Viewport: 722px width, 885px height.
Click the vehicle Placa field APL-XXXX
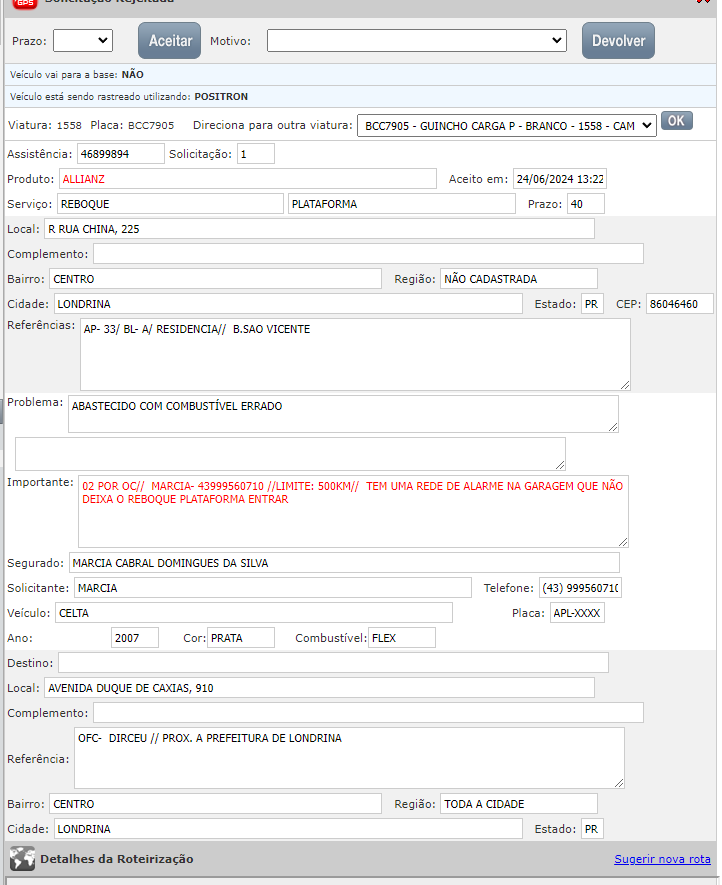click(577, 612)
